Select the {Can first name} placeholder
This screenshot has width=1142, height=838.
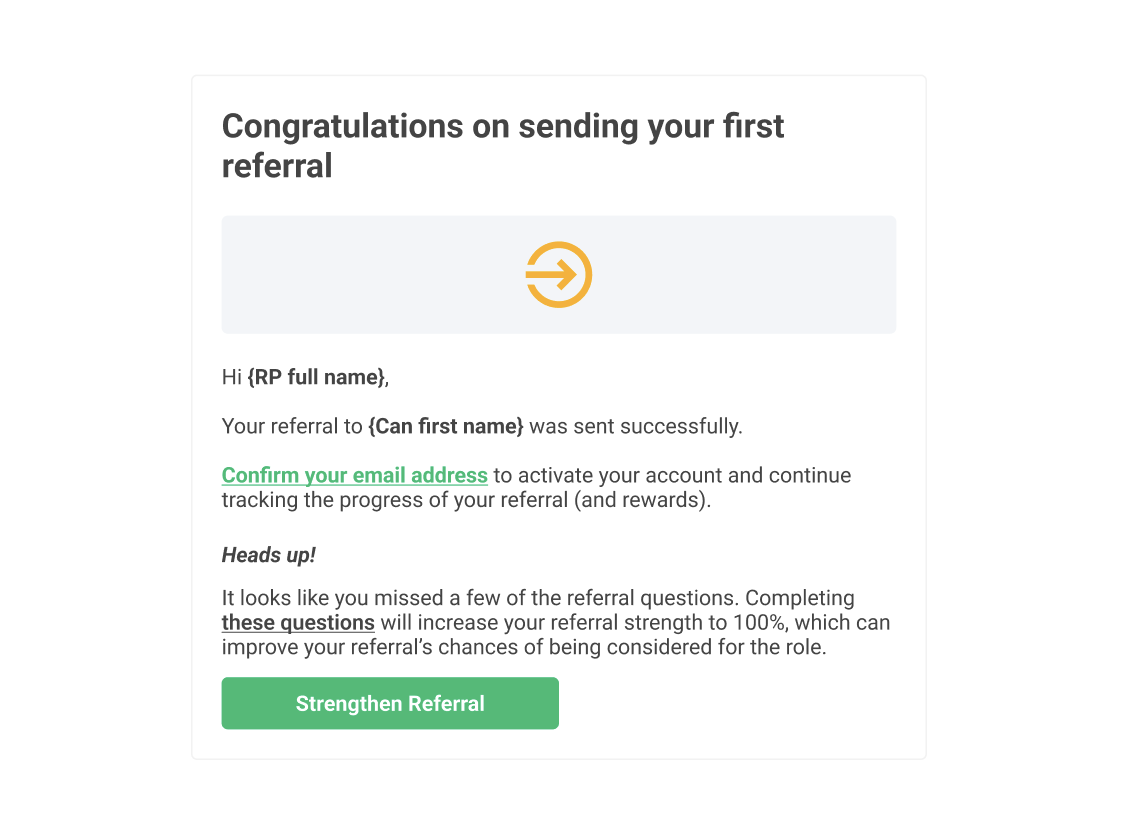point(446,426)
